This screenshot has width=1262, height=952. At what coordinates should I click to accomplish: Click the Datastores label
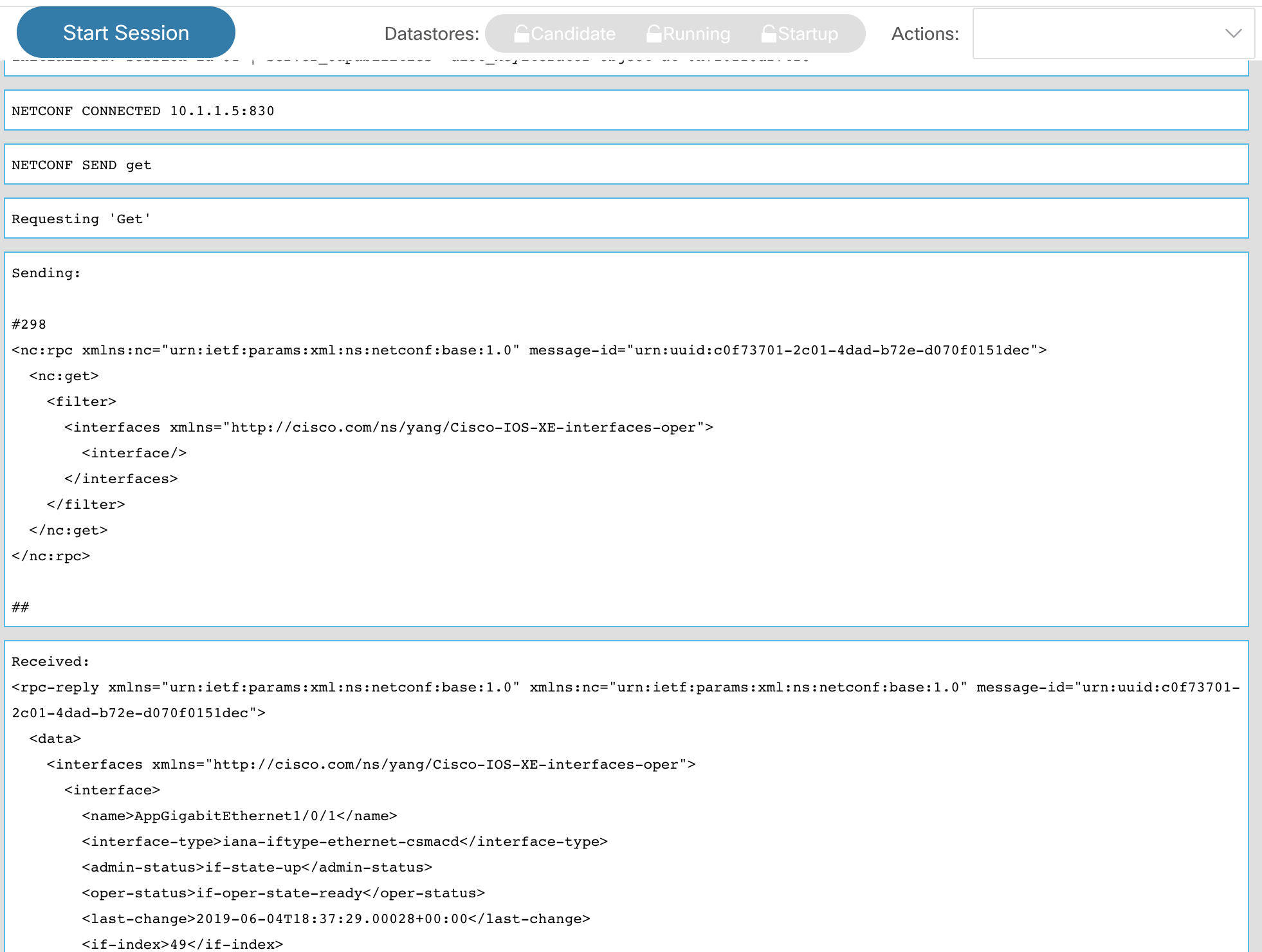[x=432, y=33]
